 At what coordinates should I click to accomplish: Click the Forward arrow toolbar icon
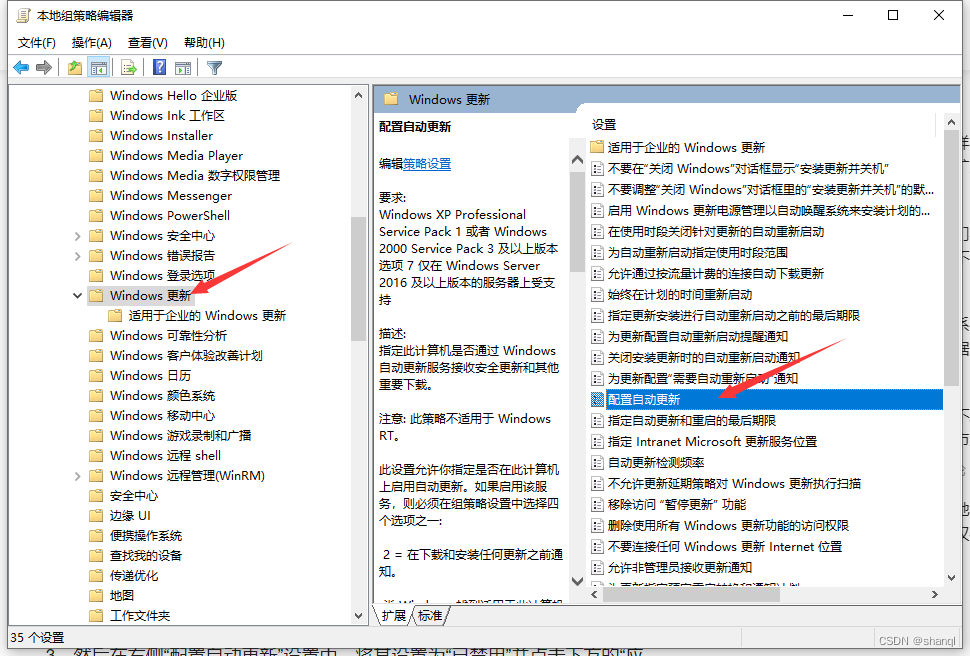click(x=44, y=67)
